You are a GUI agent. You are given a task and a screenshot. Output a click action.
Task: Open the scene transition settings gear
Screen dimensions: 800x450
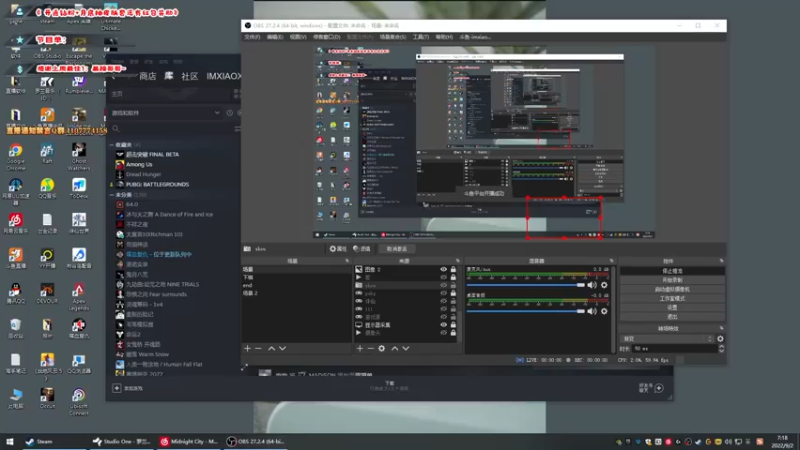[x=720, y=339]
